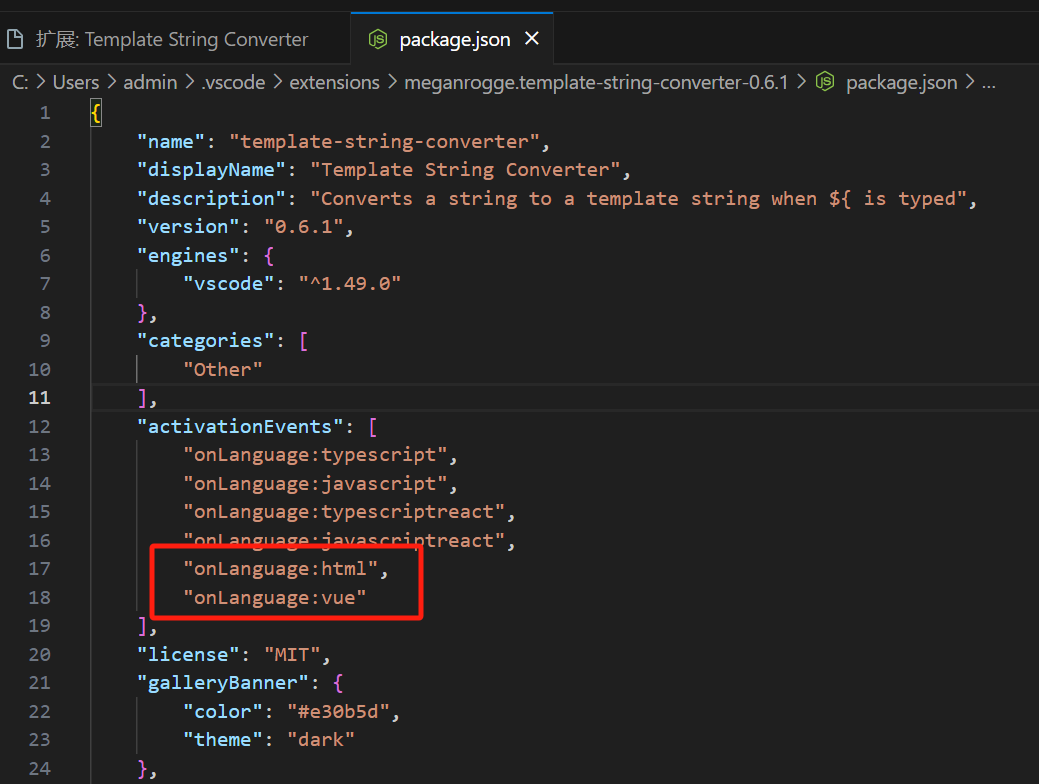Click the chevron between Users and admin breadcrumbs

113,82
